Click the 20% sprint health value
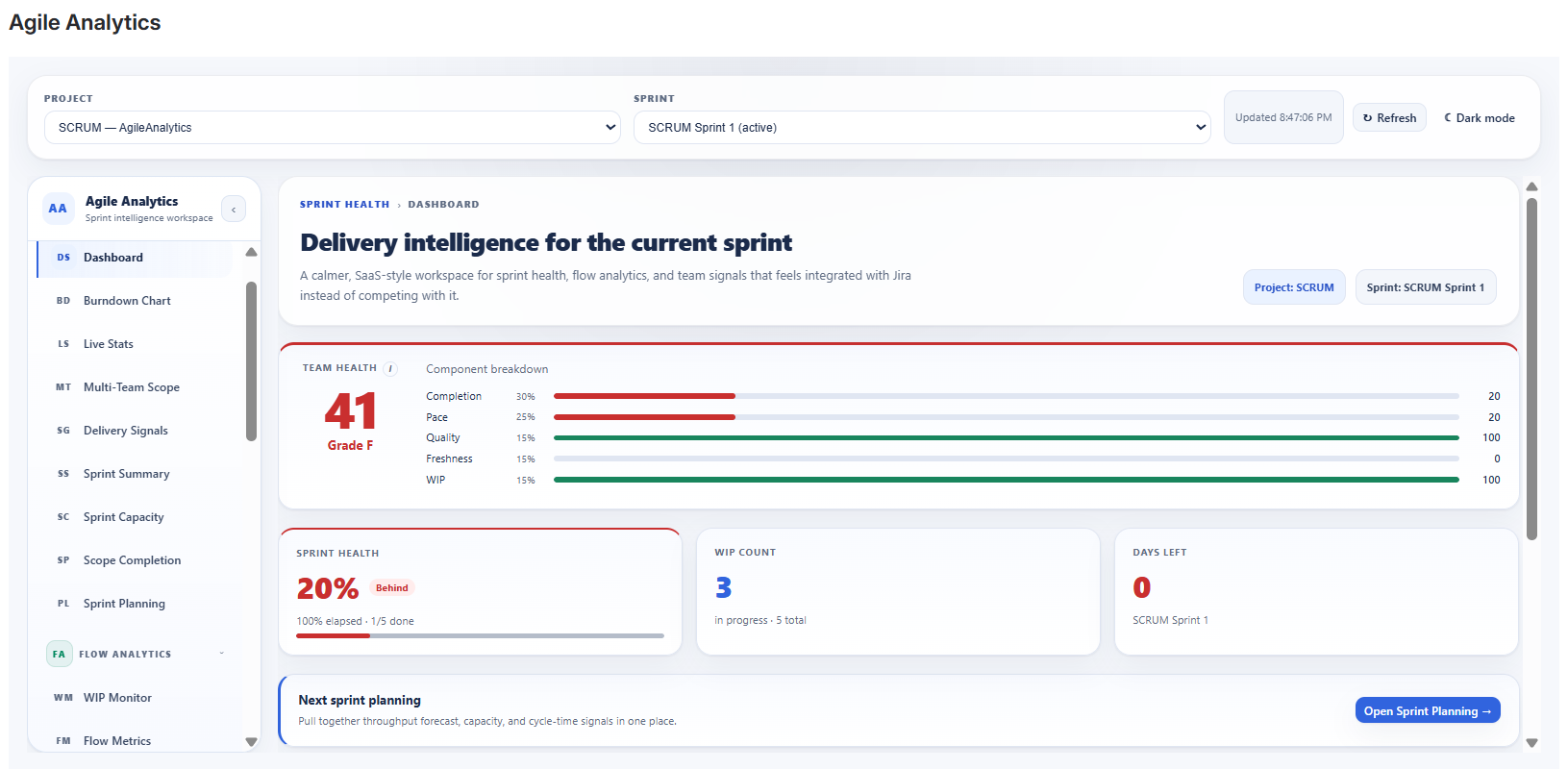 (328, 588)
